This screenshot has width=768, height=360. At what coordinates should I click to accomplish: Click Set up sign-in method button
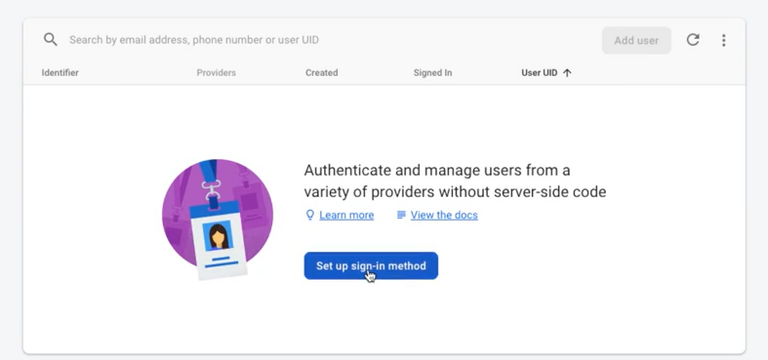coord(371,266)
